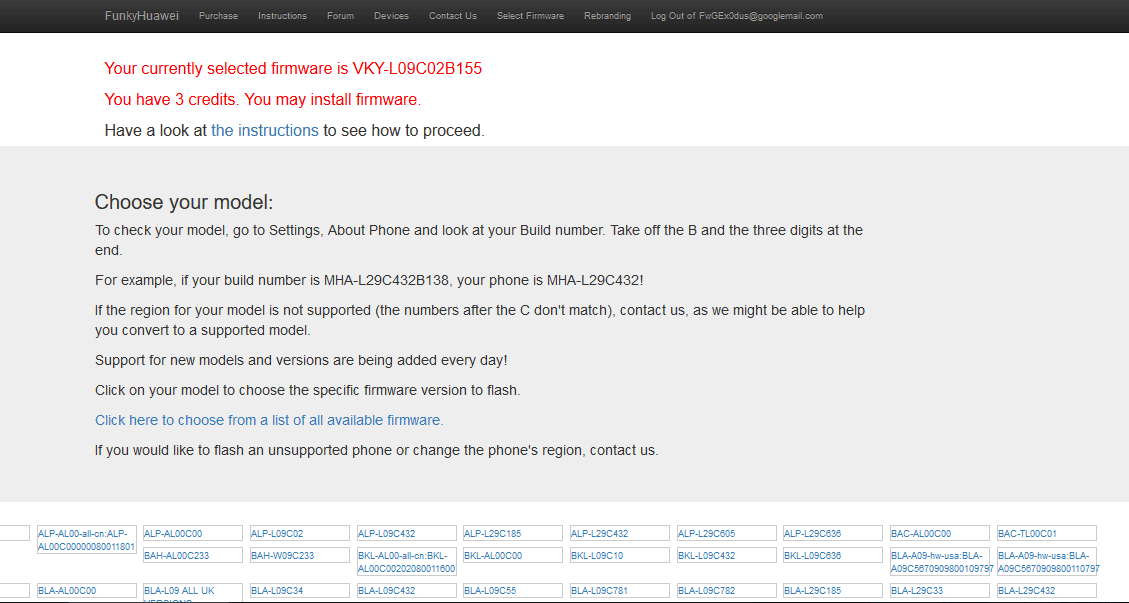The width and height of the screenshot is (1129, 603).
Task: Click the link listing all available firmware
Action: tap(269, 420)
